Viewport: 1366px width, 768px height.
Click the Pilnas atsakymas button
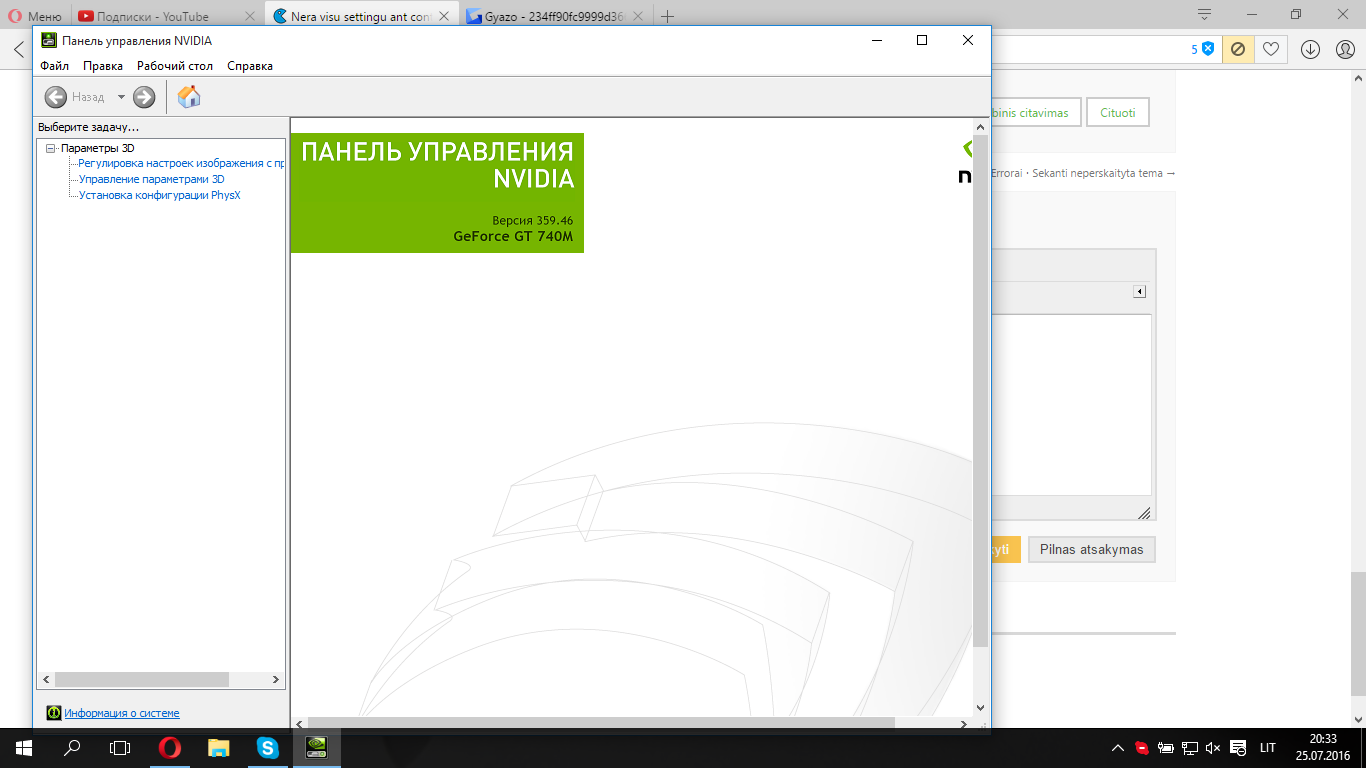pos(1091,549)
